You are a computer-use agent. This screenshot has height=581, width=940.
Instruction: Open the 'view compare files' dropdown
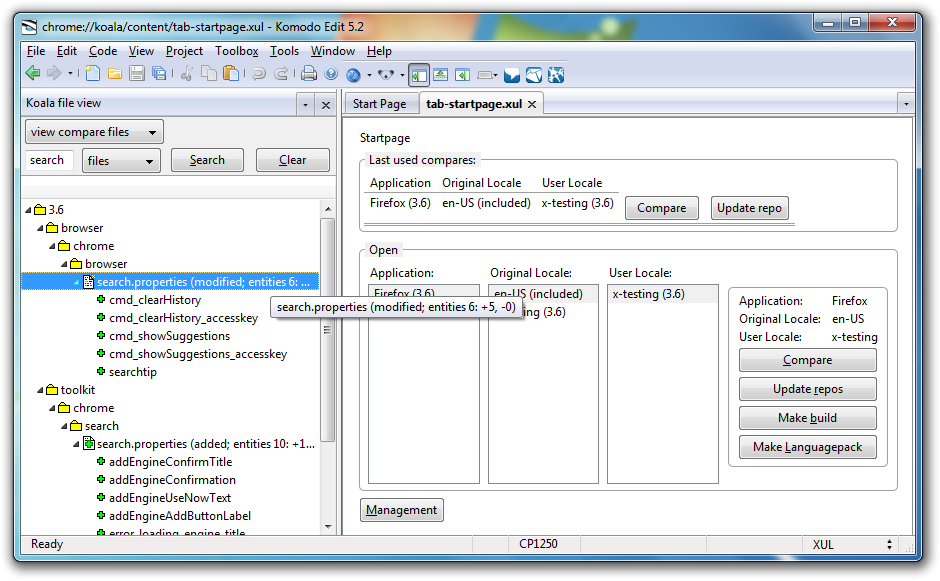pyautogui.click(x=94, y=132)
